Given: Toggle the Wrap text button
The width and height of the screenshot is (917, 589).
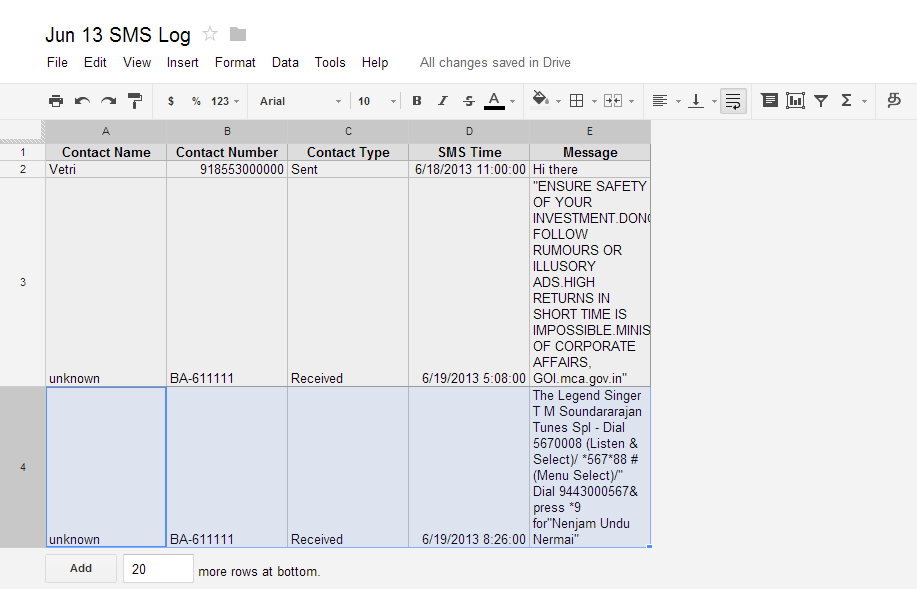Looking at the screenshot, I should 733,101.
